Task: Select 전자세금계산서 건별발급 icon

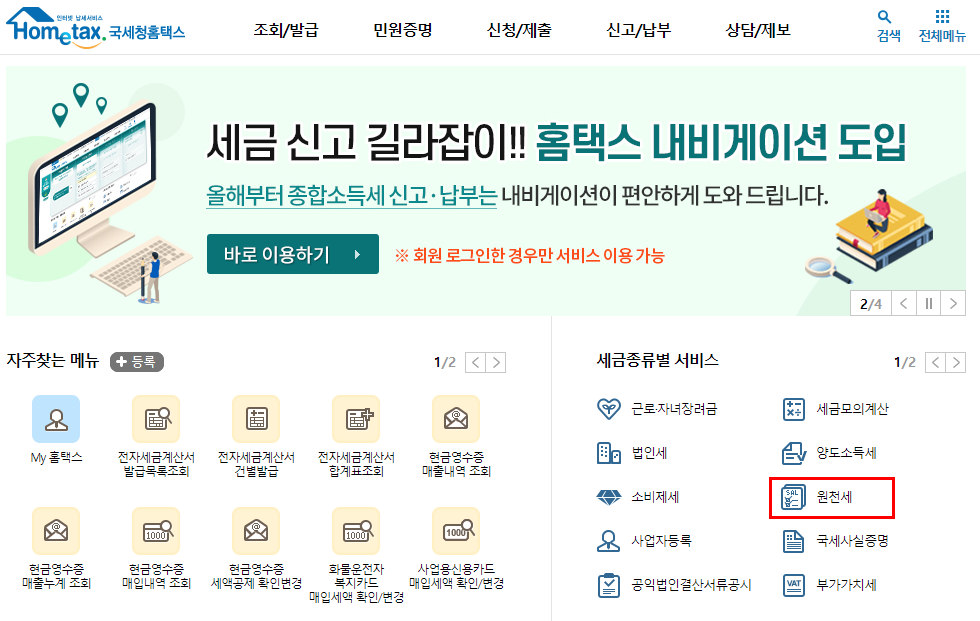Action: click(x=255, y=420)
